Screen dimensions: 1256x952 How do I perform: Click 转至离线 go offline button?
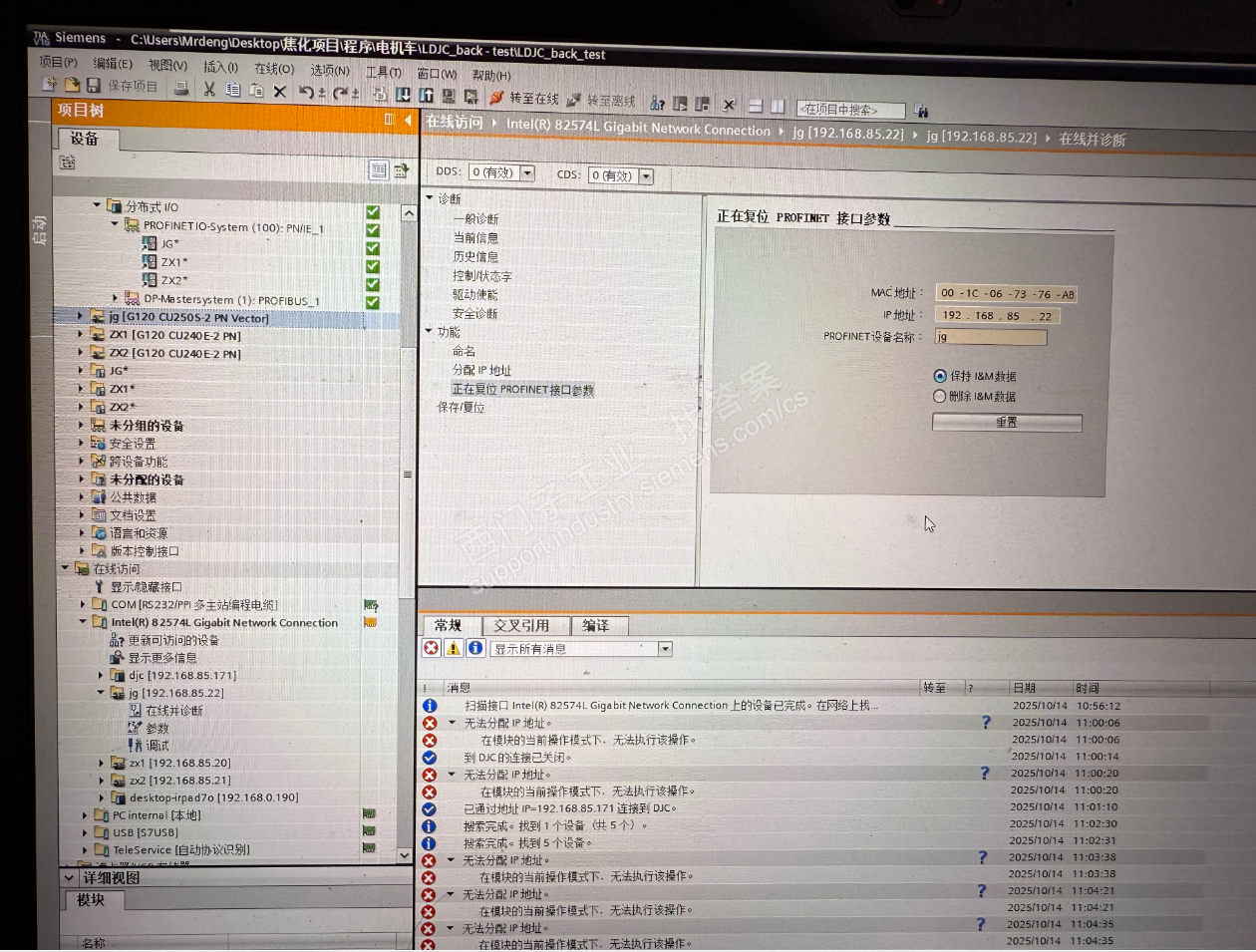pos(601,100)
